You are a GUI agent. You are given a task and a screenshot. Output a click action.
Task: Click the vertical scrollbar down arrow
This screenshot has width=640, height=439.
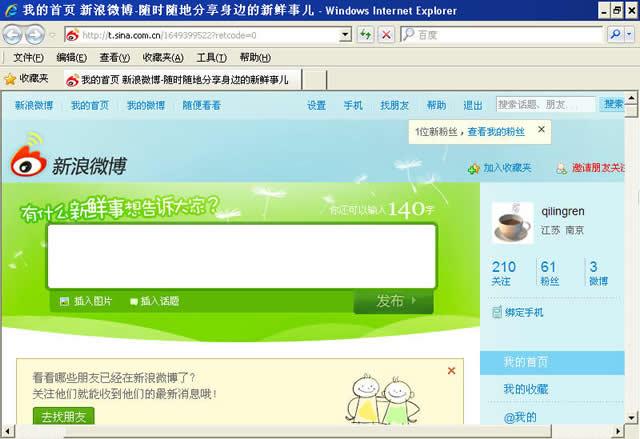pyautogui.click(x=631, y=418)
